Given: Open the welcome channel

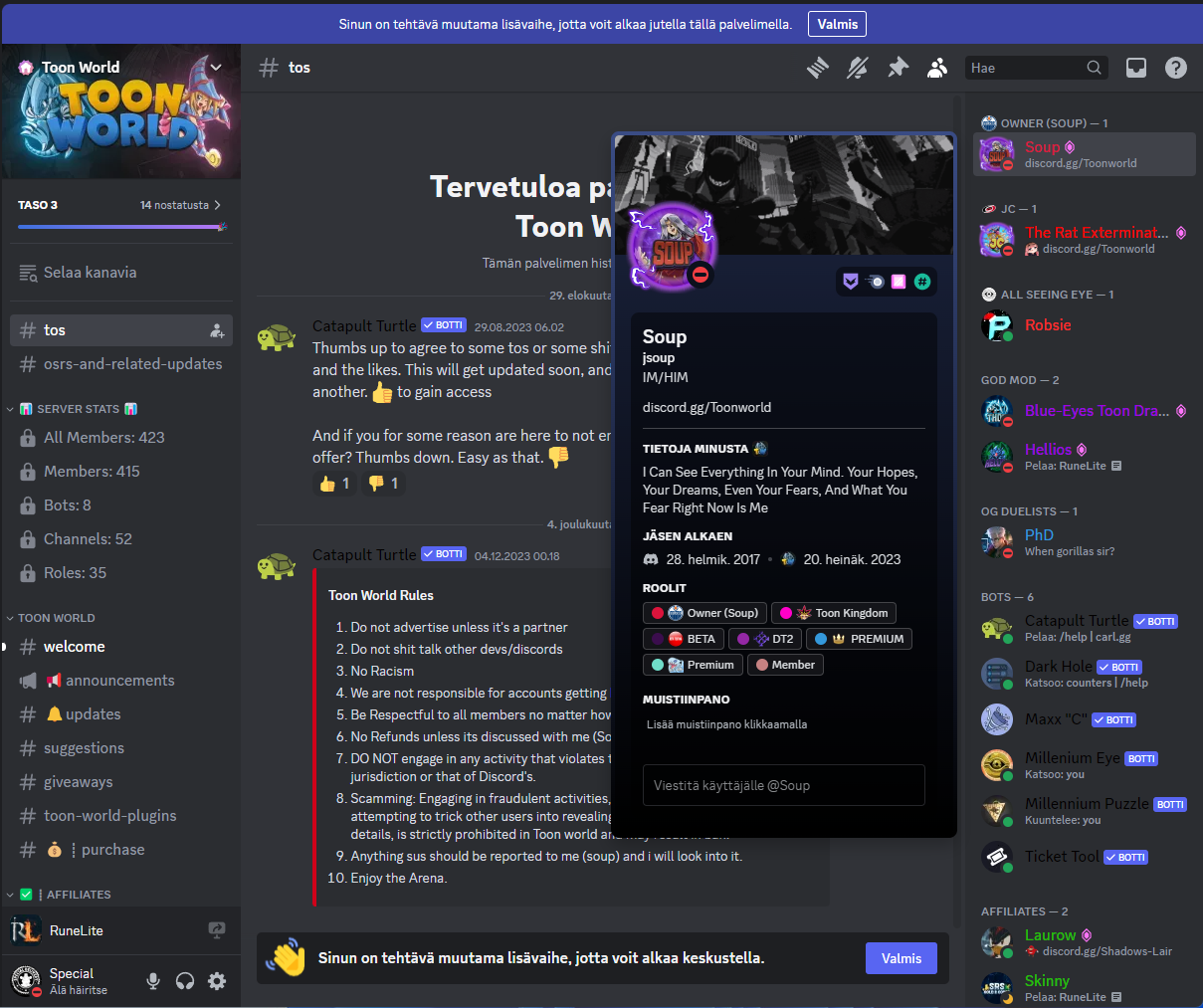Looking at the screenshot, I should coord(121,647).
